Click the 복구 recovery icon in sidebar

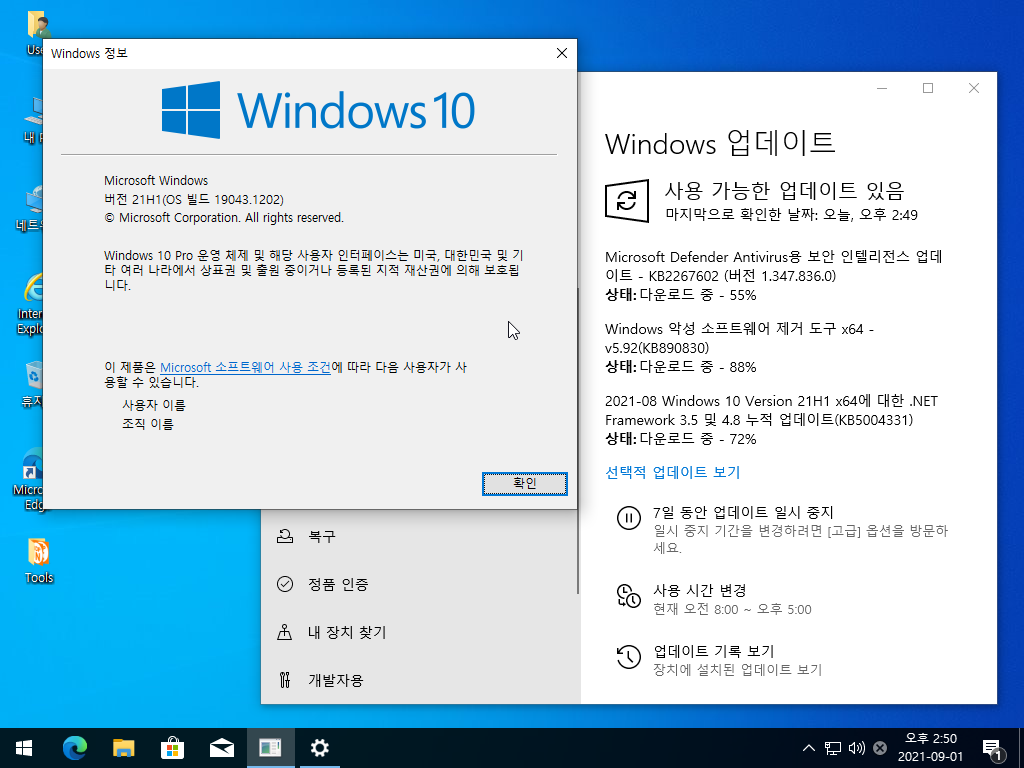click(x=285, y=536)
